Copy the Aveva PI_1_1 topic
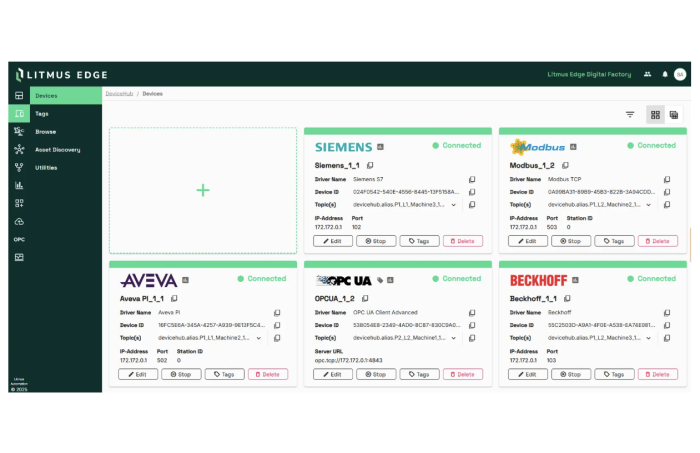Screen dimensions: 700x453 point(276,338)
